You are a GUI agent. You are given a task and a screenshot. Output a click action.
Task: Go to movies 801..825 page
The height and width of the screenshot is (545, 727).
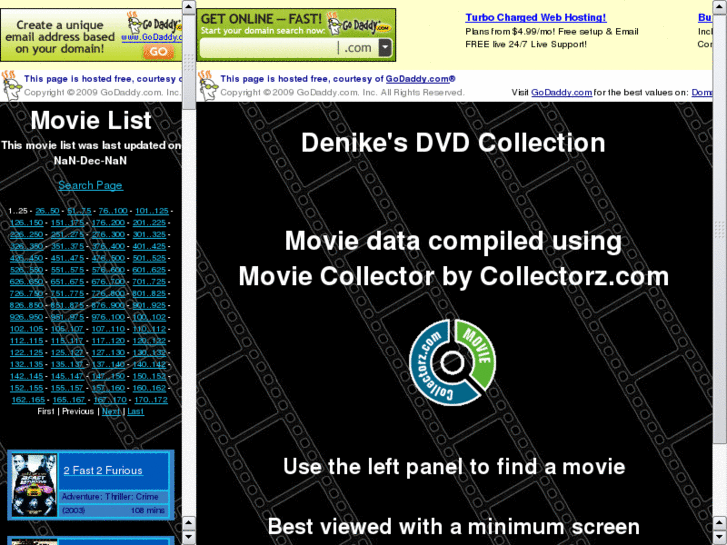(149, 294)
